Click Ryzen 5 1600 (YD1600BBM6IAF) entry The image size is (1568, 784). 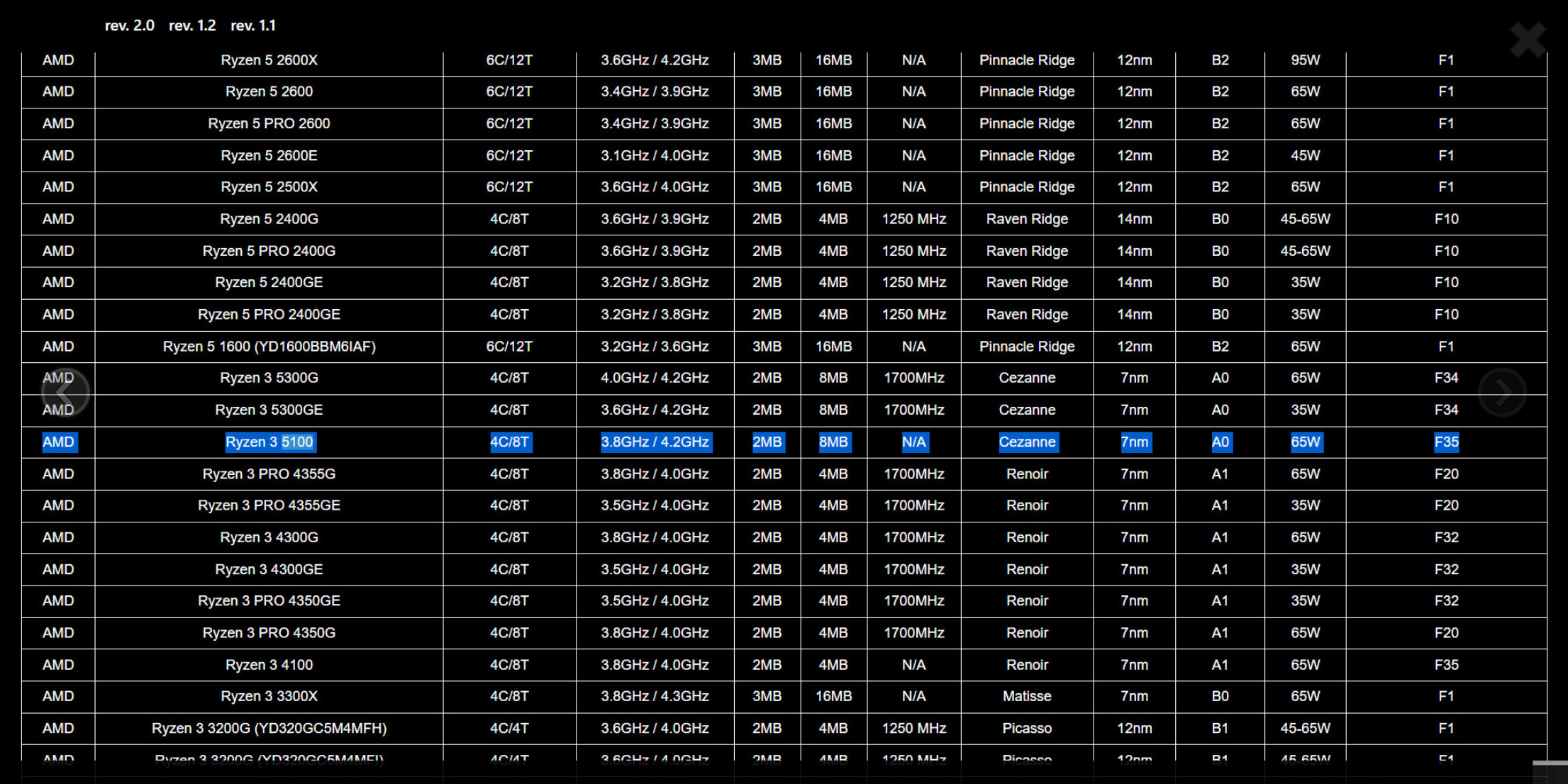(x=269, y=347)
